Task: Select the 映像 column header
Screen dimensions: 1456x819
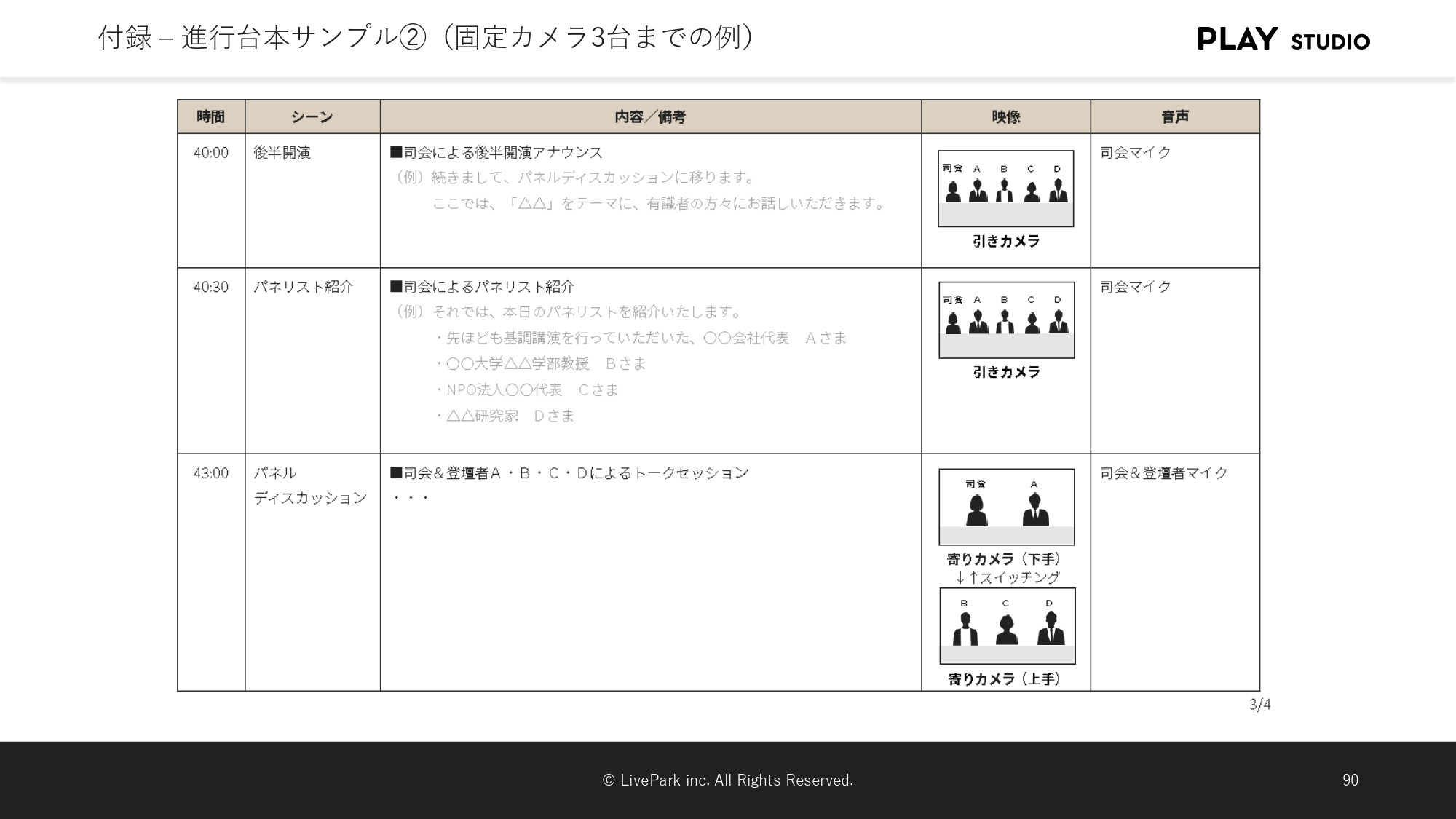Action: click(1005, 115)
